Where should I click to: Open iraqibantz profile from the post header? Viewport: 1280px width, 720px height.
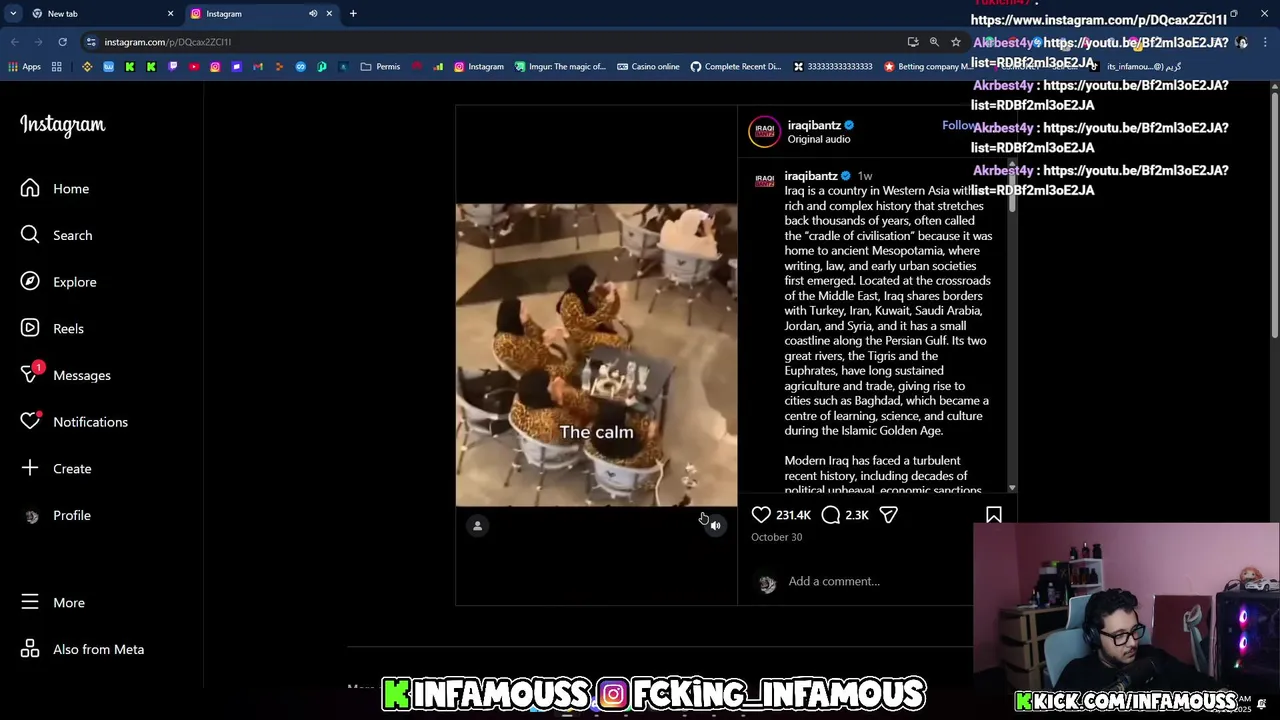click(x=814, y=125)
